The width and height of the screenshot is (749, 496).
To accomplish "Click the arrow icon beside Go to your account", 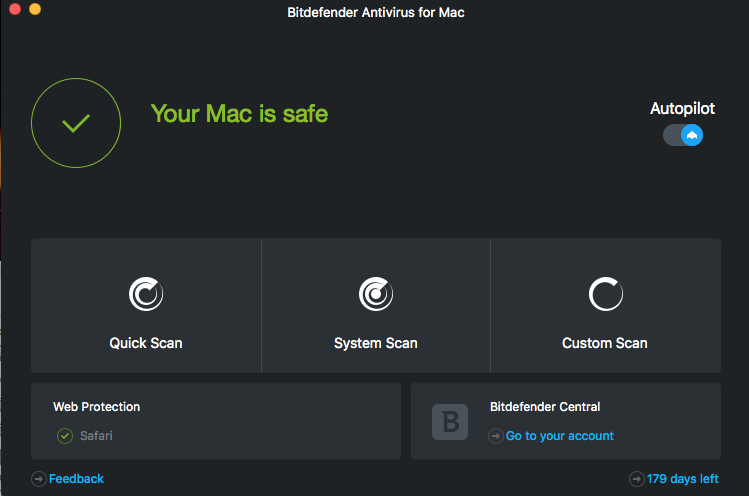I will pos(496,436).
